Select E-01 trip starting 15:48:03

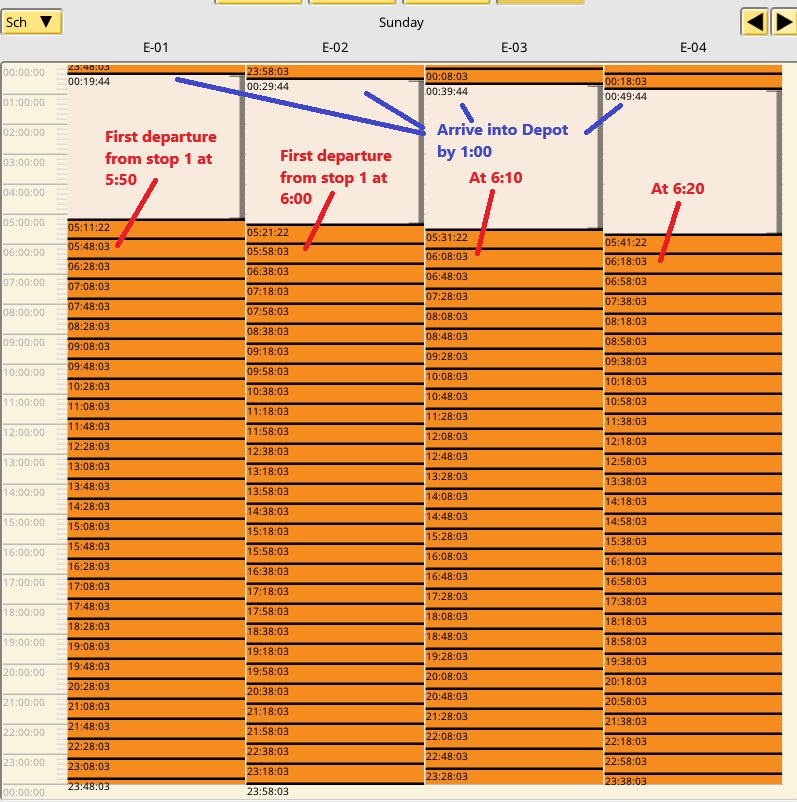pyautogui.click(x=156, y=549)
